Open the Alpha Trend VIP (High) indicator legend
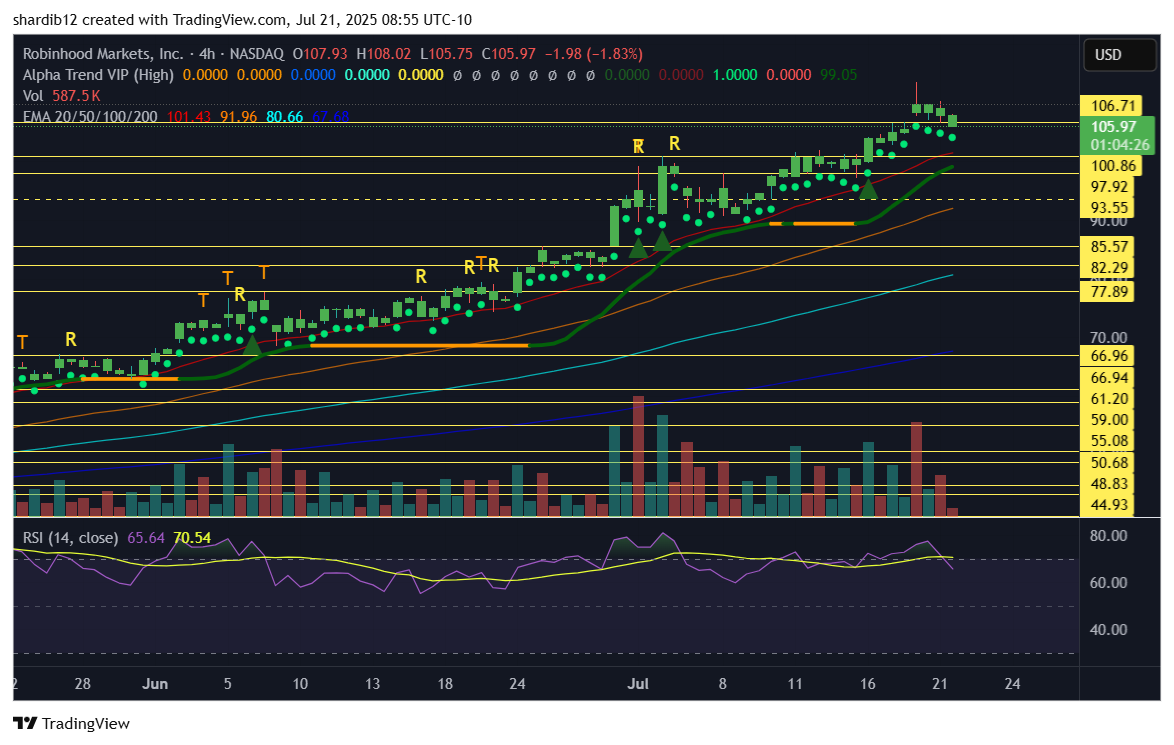 pyautogui.click(x=98, y=75)
